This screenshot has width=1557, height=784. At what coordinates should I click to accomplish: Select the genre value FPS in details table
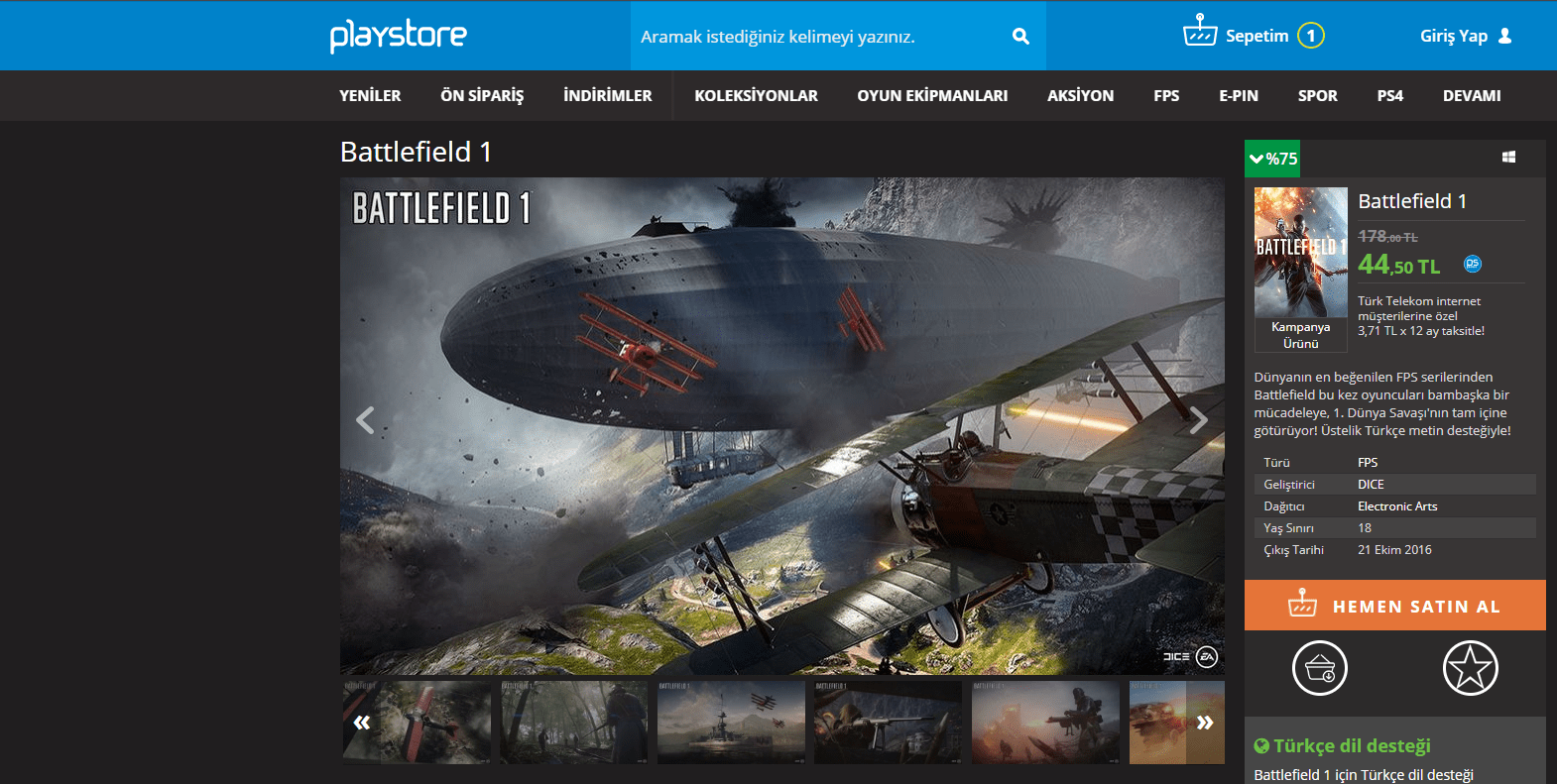[1368, 463]
